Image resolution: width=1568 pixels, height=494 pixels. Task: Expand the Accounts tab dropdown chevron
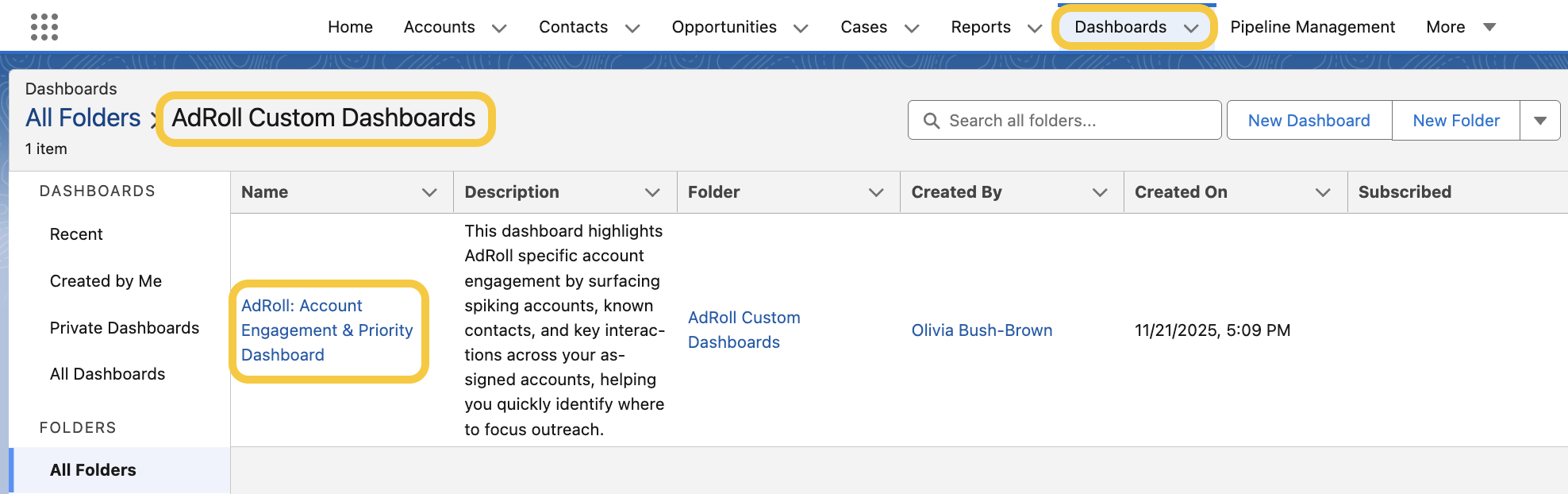(x=499, y=29)
